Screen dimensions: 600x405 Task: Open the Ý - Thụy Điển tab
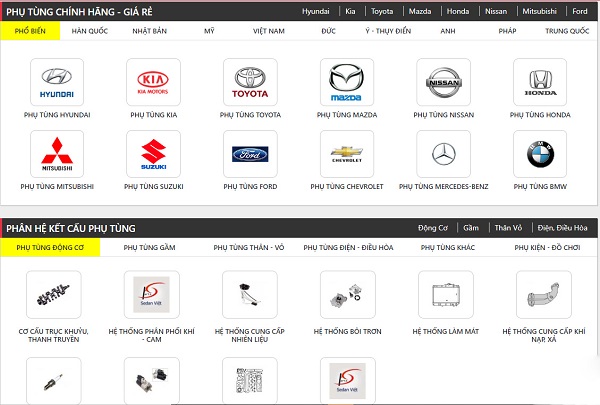tap(388, 31)
